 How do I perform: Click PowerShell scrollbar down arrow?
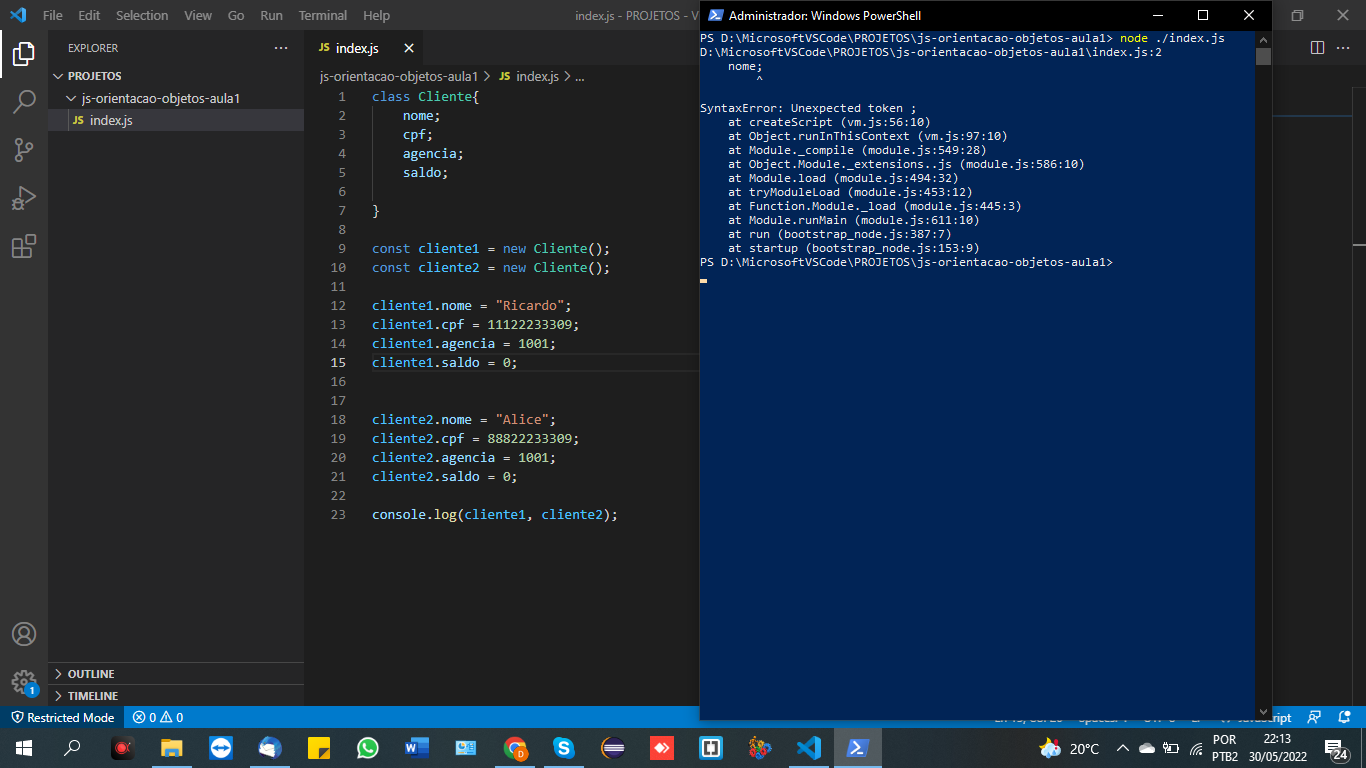[1263, 713]
